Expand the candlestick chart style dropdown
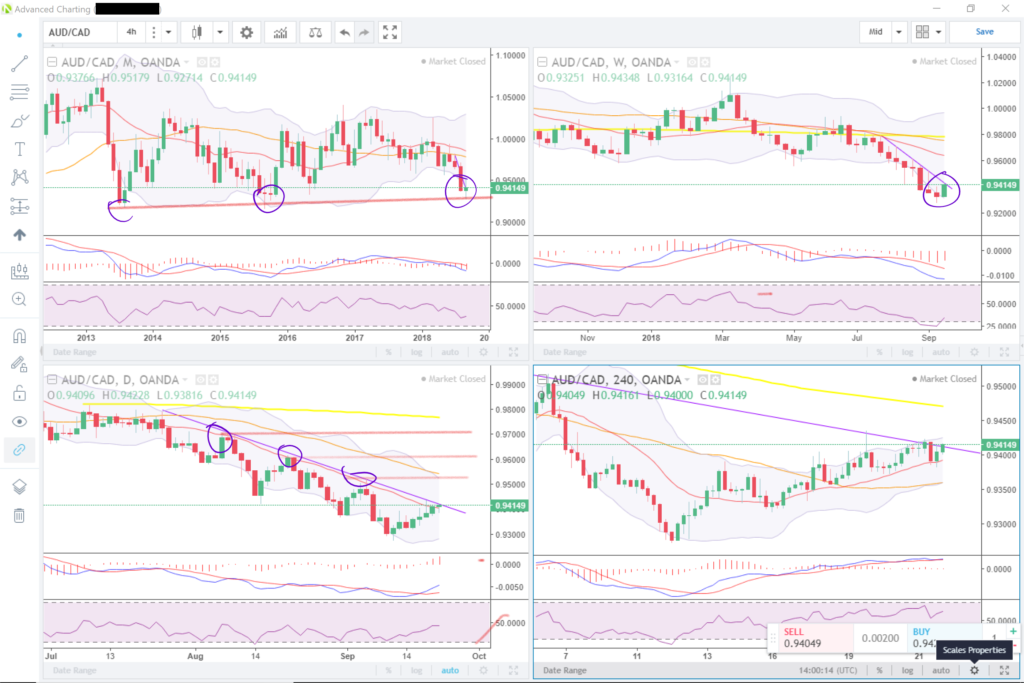 tap(220, 32)
